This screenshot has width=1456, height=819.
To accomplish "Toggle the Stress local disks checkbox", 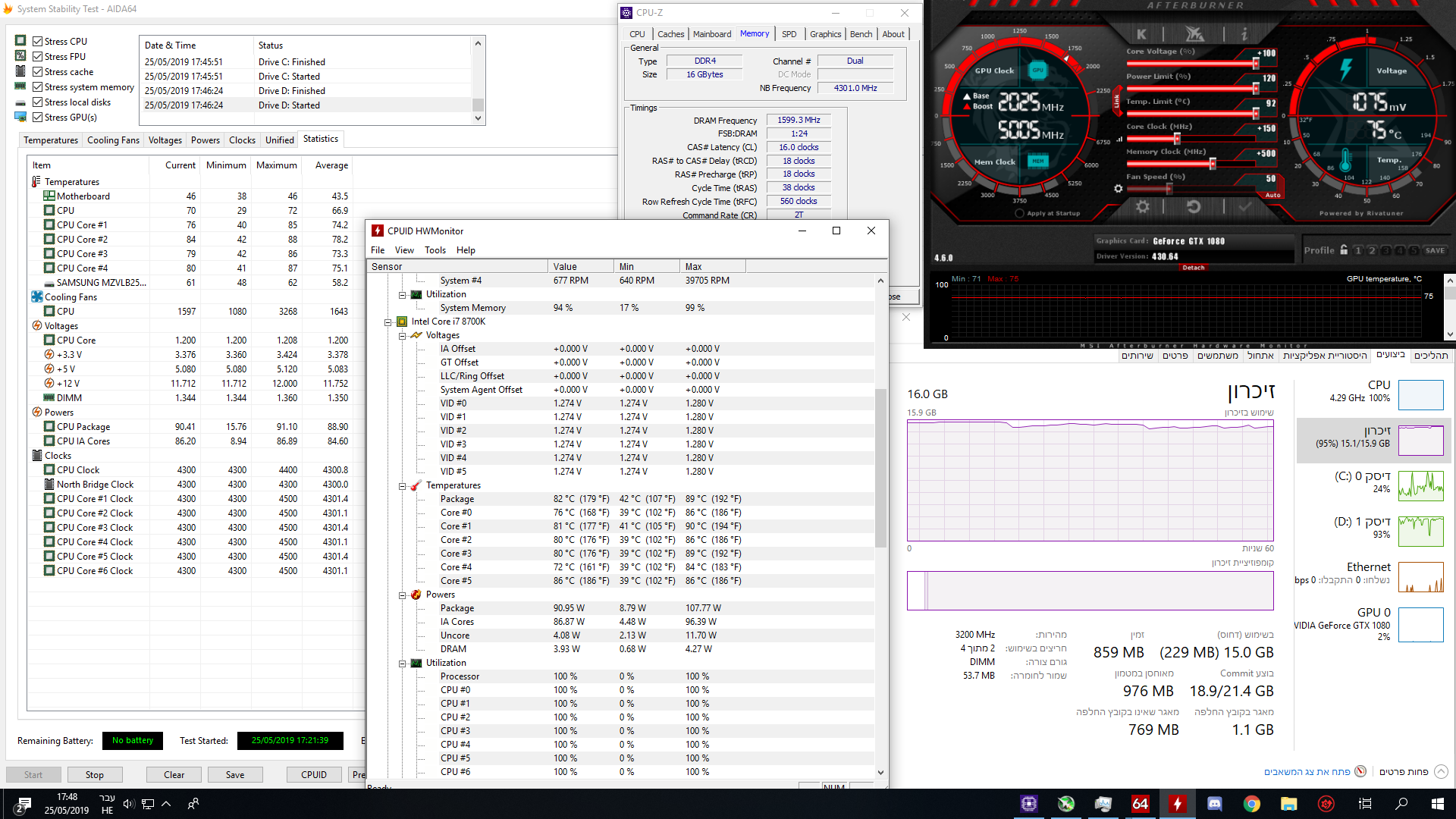I will click(x=37, y=102).
